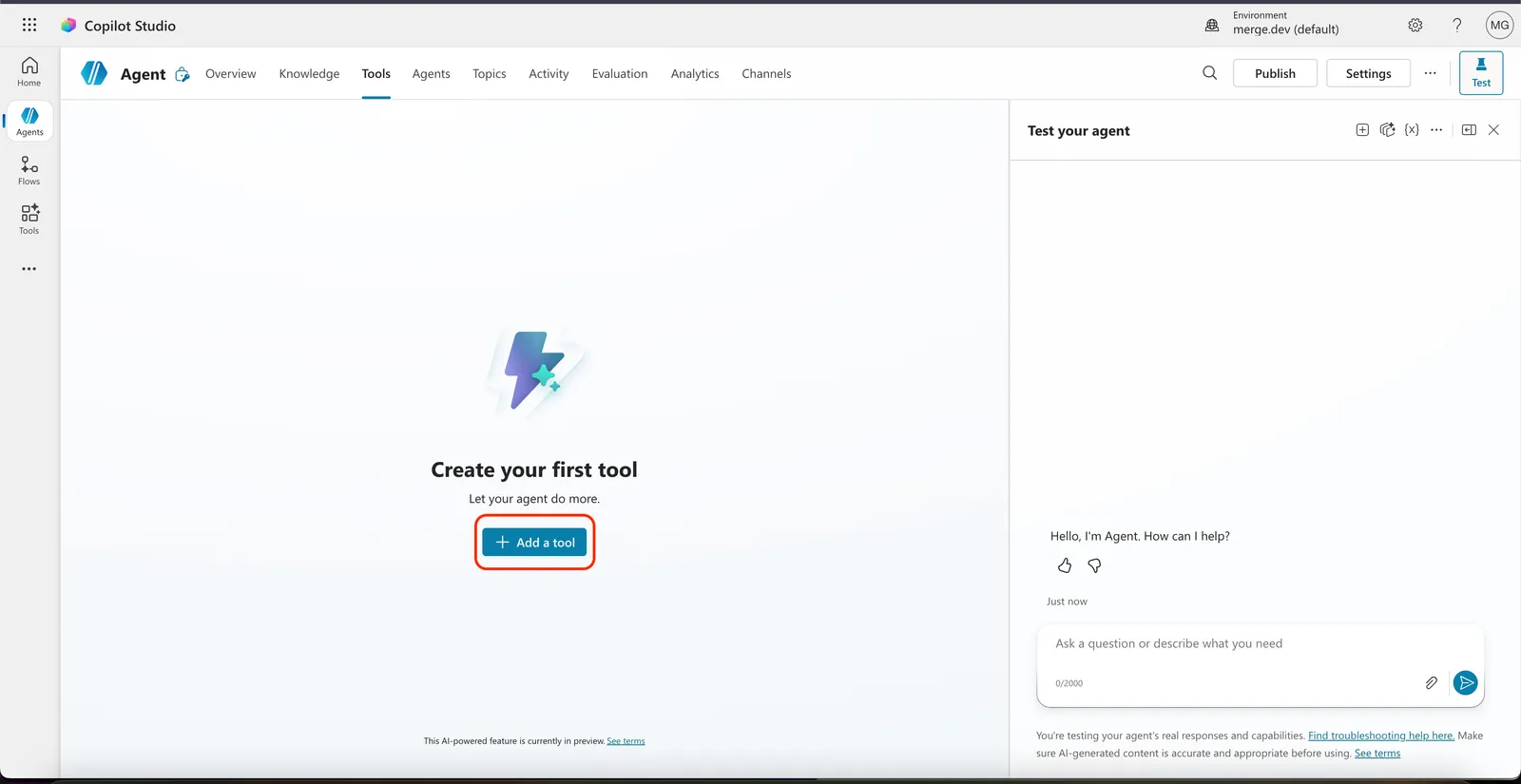Viewport: 1521px width, 784px height.
Task: Switch to the Agents tab
Action: coord(431,73)
